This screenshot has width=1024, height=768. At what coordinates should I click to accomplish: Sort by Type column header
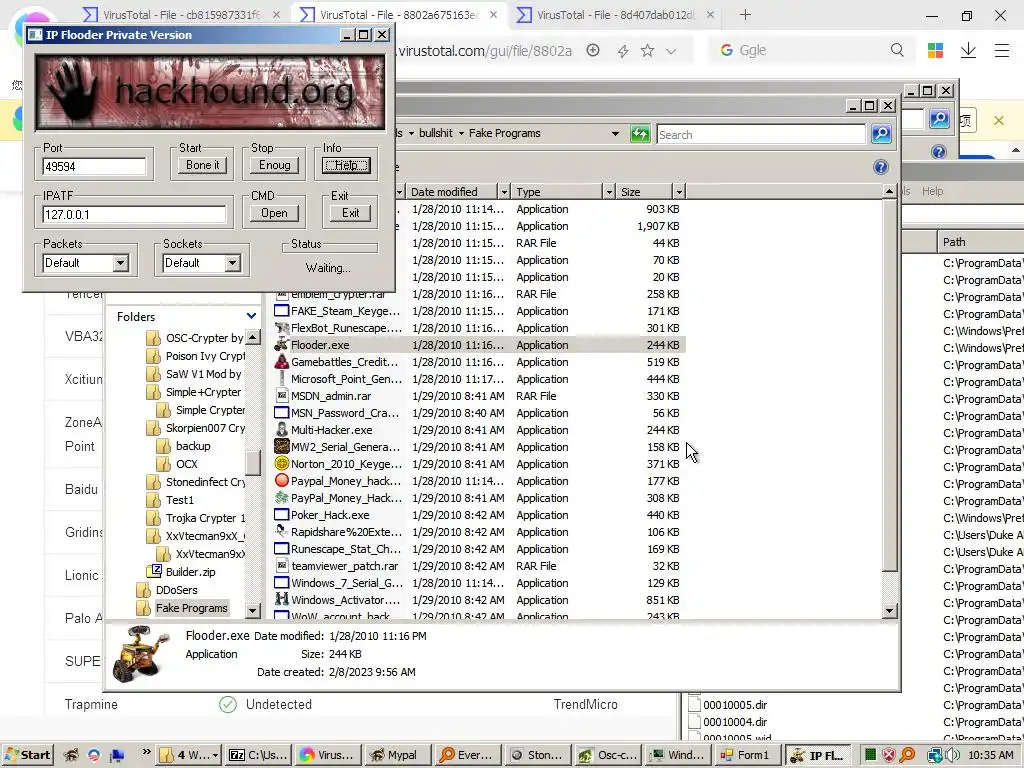tap(557, 191)
